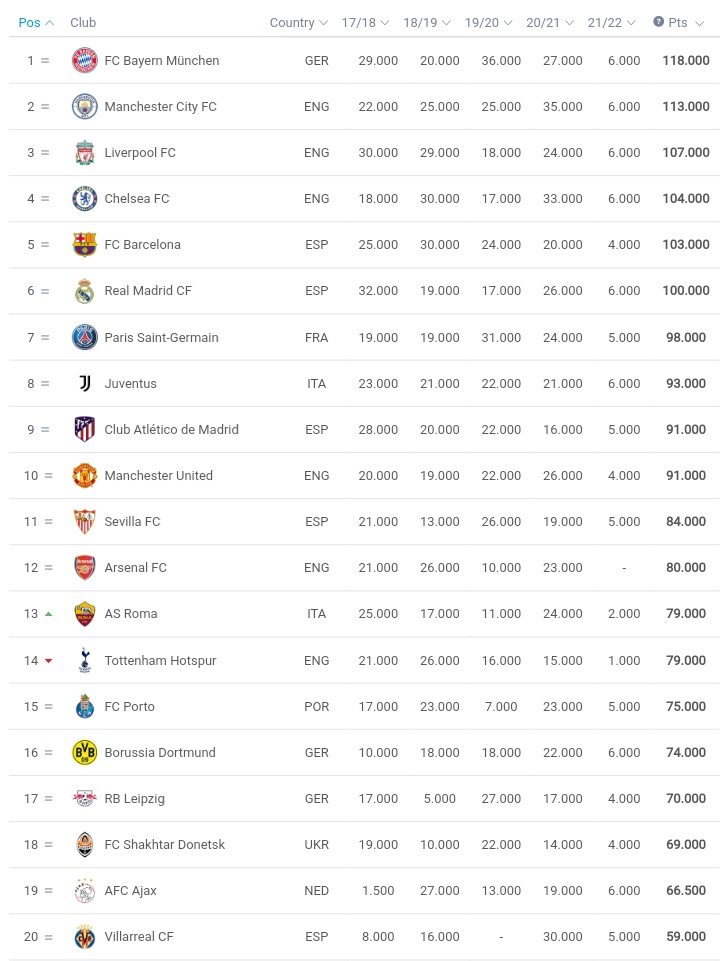Click the Liverpool FC crest icon
Viewport: 720px width, 961px height.
tap(85, 153)
